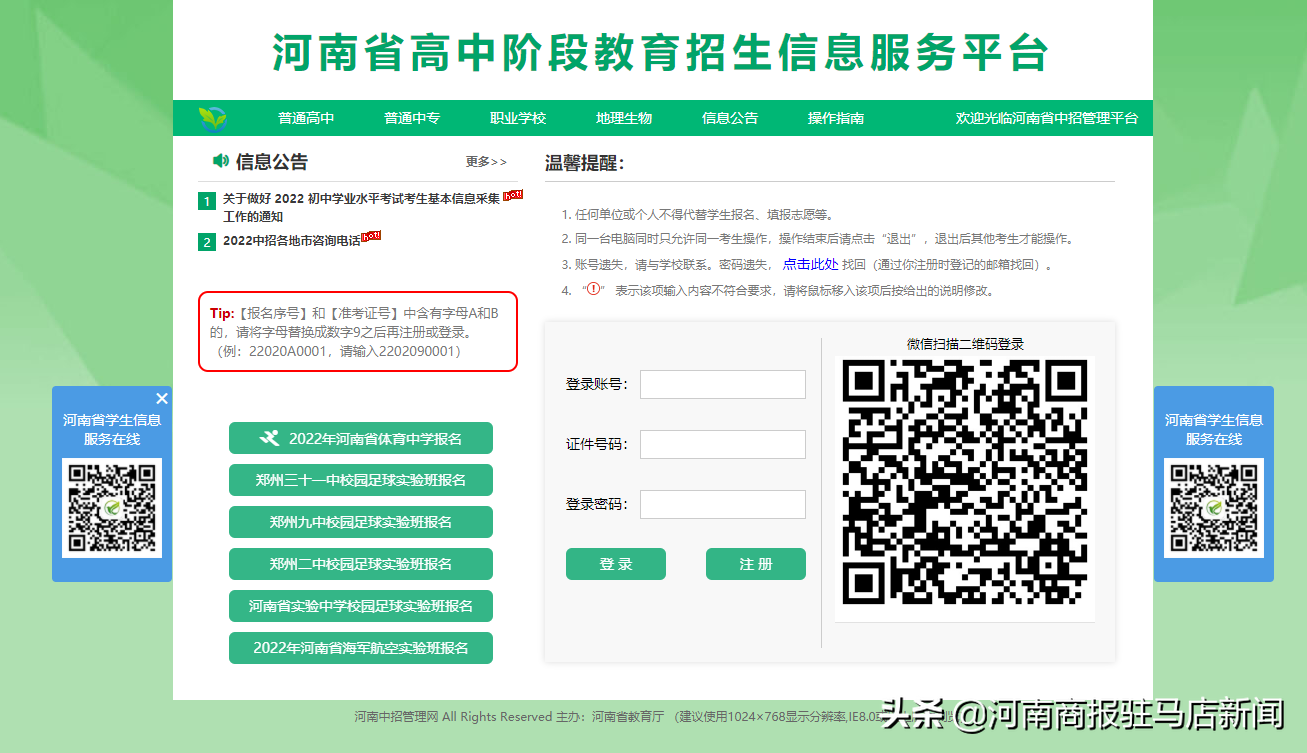
Task: Click 郑州三十一中校园足球实验班报名 button
Action: [361, 480]
